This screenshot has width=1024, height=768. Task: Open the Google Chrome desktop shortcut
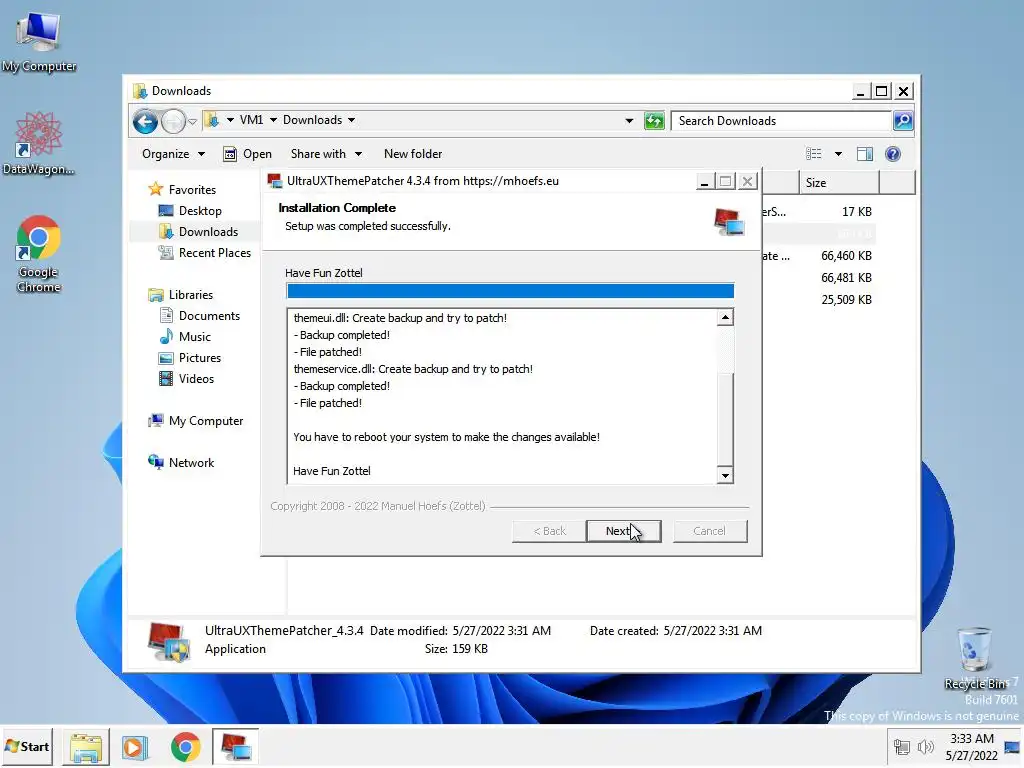(39, 255)
